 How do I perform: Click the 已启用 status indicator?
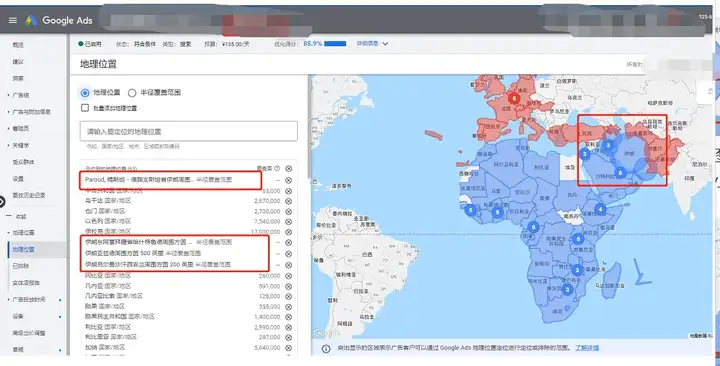tap(90, 44)
